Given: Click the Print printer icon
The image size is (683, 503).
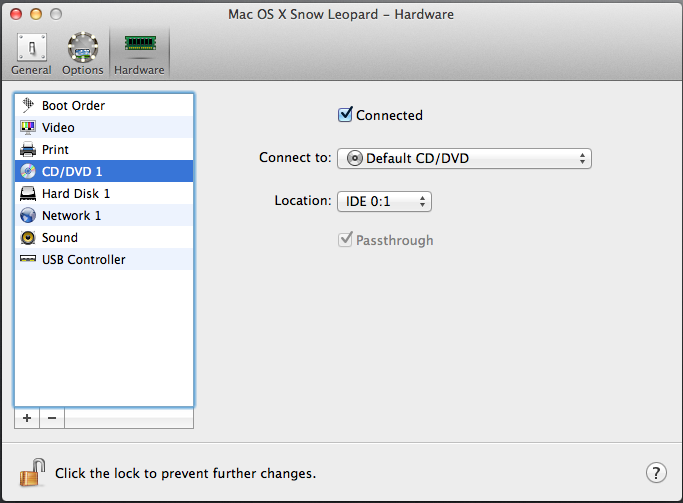Looking at the screenshot, I should point(28,149).
